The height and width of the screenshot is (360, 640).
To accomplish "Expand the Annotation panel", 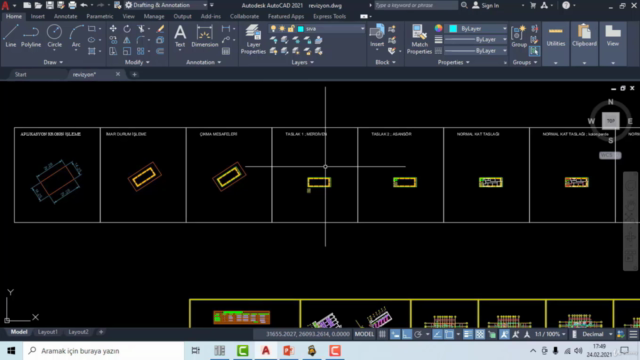I will [203, 62].
